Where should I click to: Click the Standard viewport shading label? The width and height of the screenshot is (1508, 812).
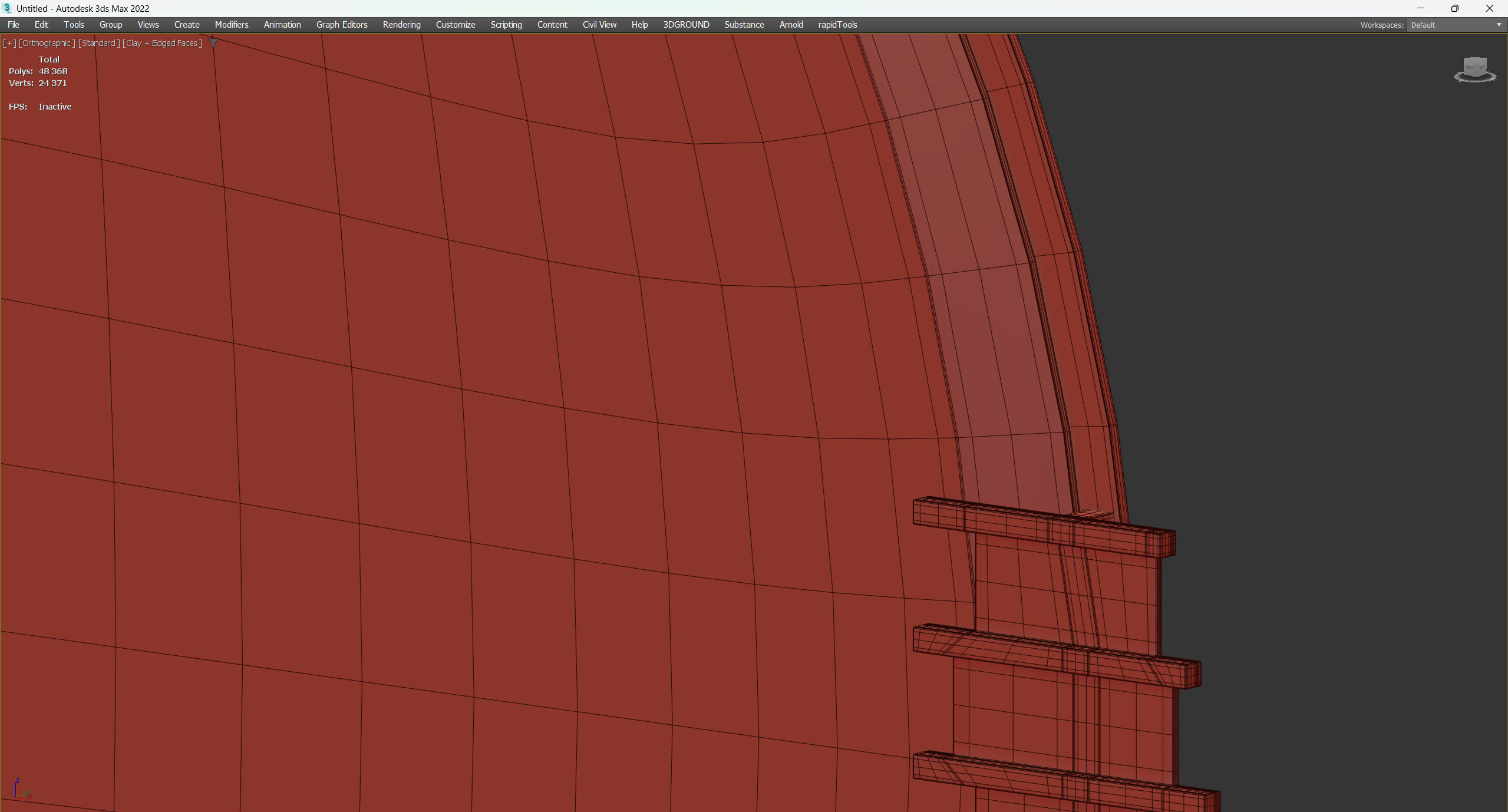(x=99, y=43)
